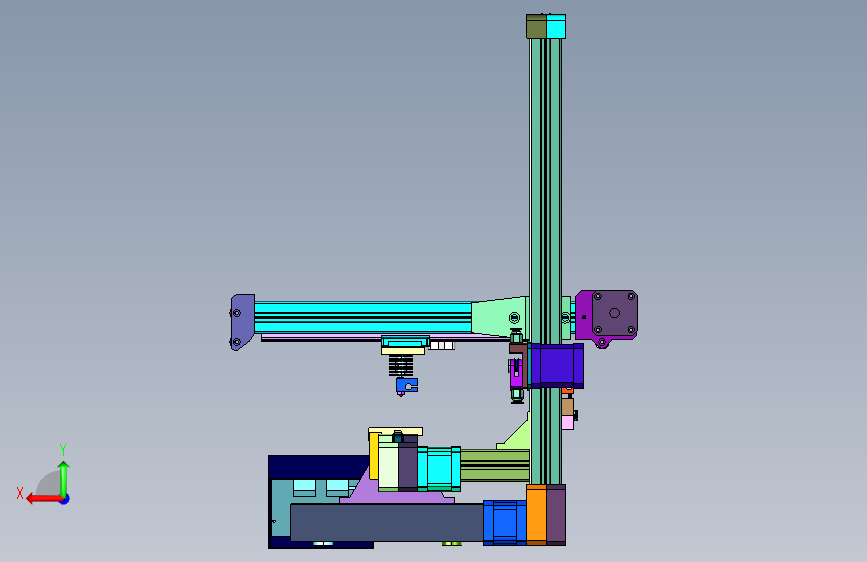
Task: Select the orange corner block at the column base
Action: pyautogui.click(x=536, y=514)
